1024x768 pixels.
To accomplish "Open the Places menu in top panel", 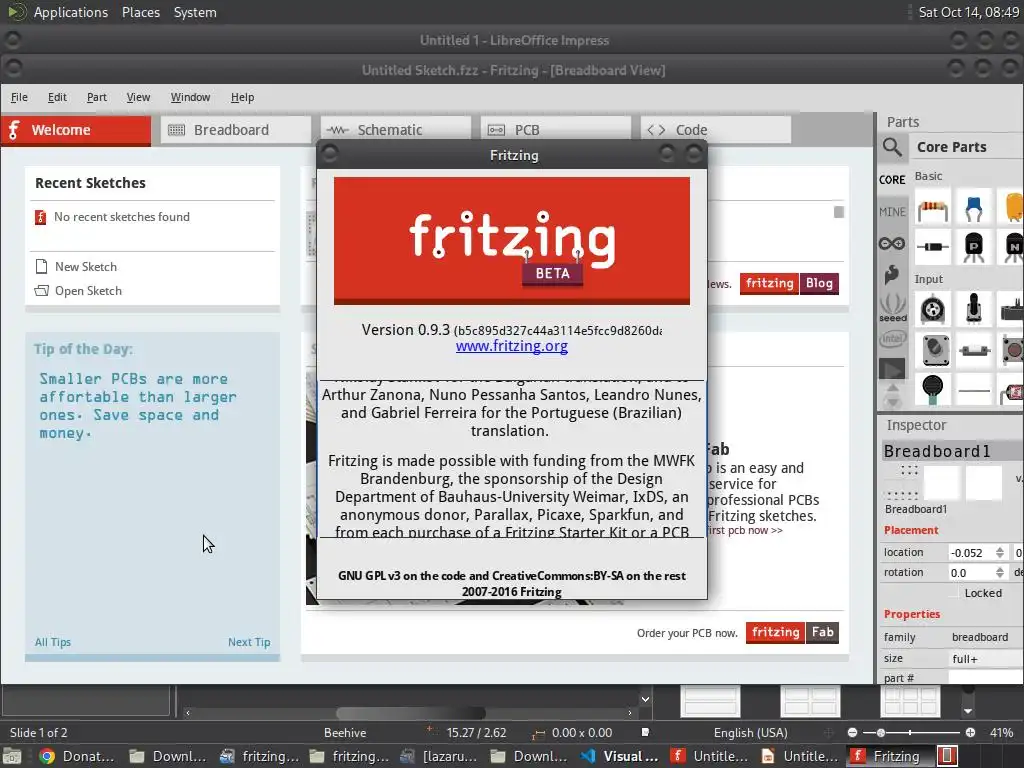I will click(x=140, y=12).
